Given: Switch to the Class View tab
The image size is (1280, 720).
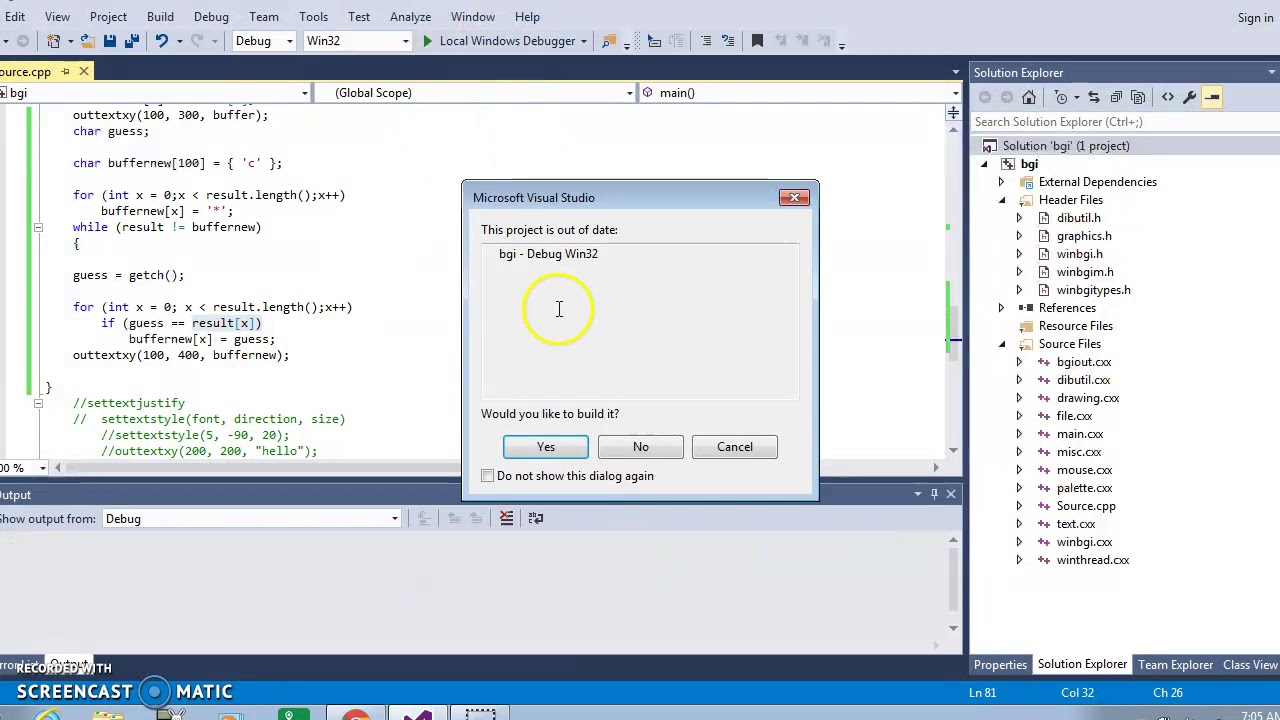Looking at the screenshot, I should coord(1250,665).
